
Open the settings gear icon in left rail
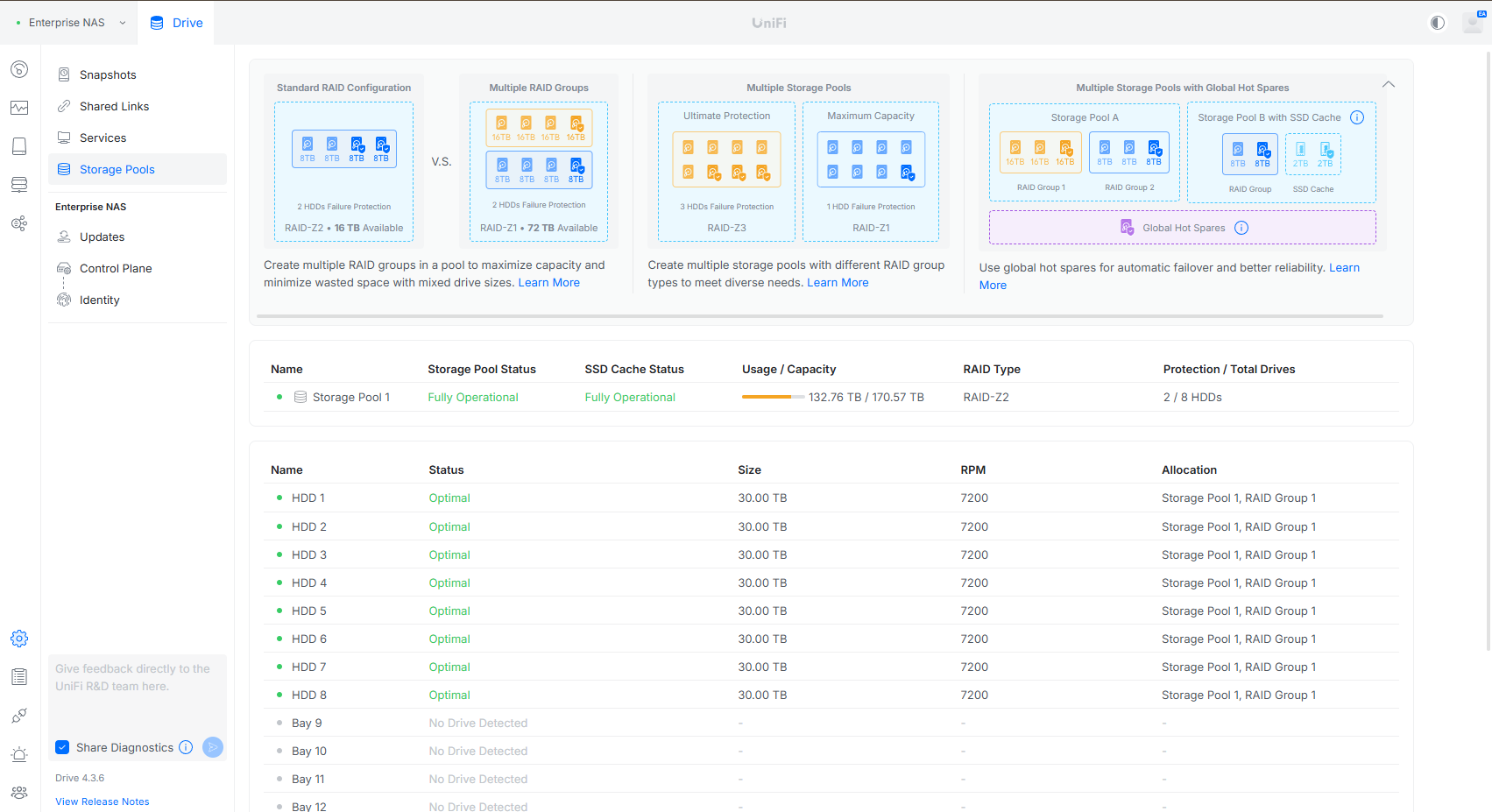[x=19, y=639]
